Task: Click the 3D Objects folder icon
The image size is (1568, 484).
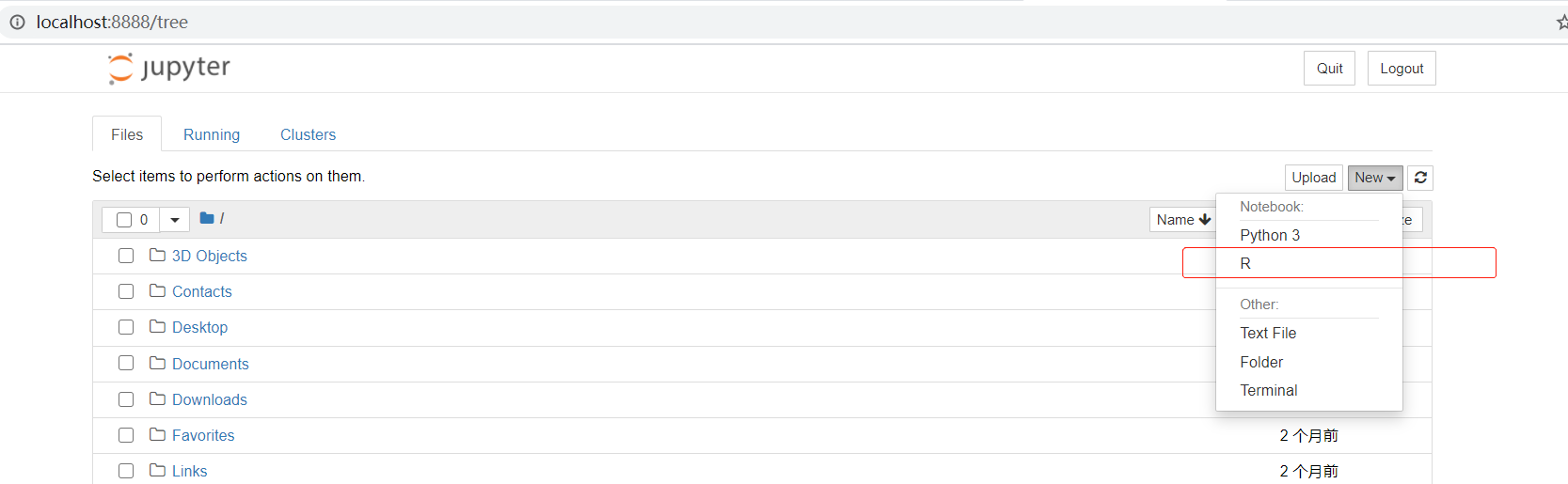Action: click(157, 256)
